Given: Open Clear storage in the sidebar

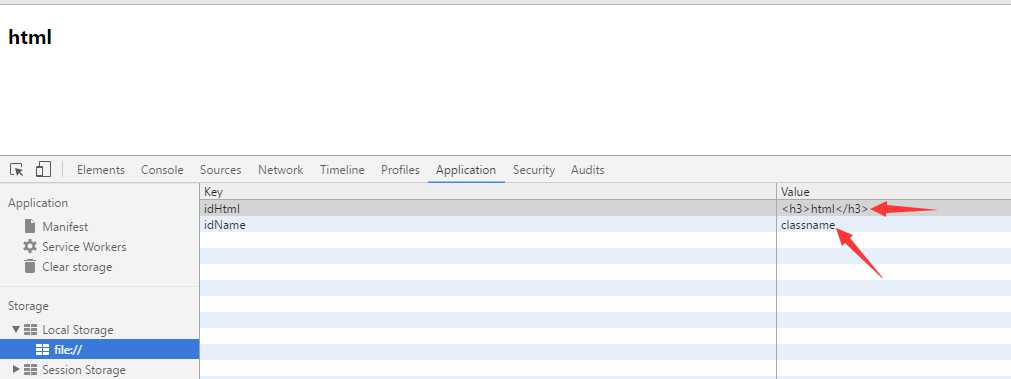Looking at the screenshot, I should click(77, 266).
